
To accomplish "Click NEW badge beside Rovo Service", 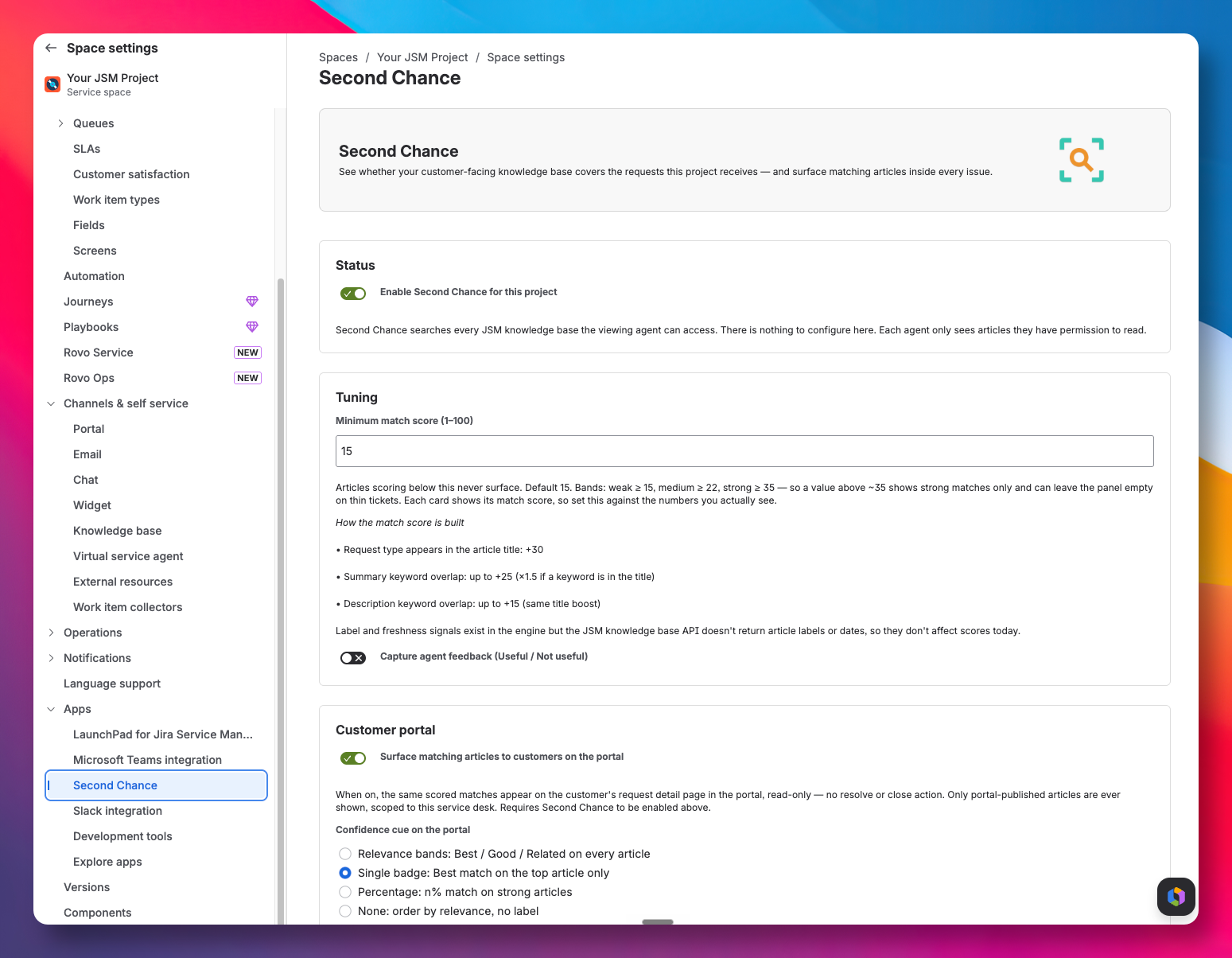I will [247, 352].
